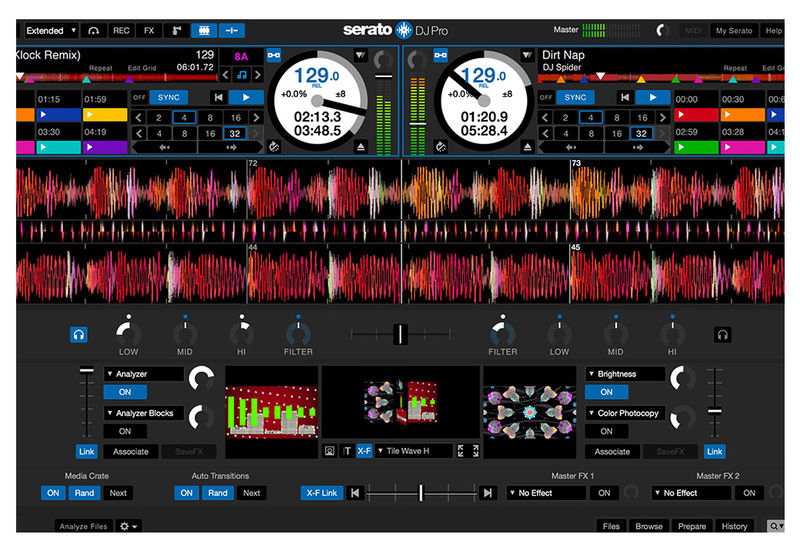
Task: Switch to the History tab
Action: click(734, 526)
